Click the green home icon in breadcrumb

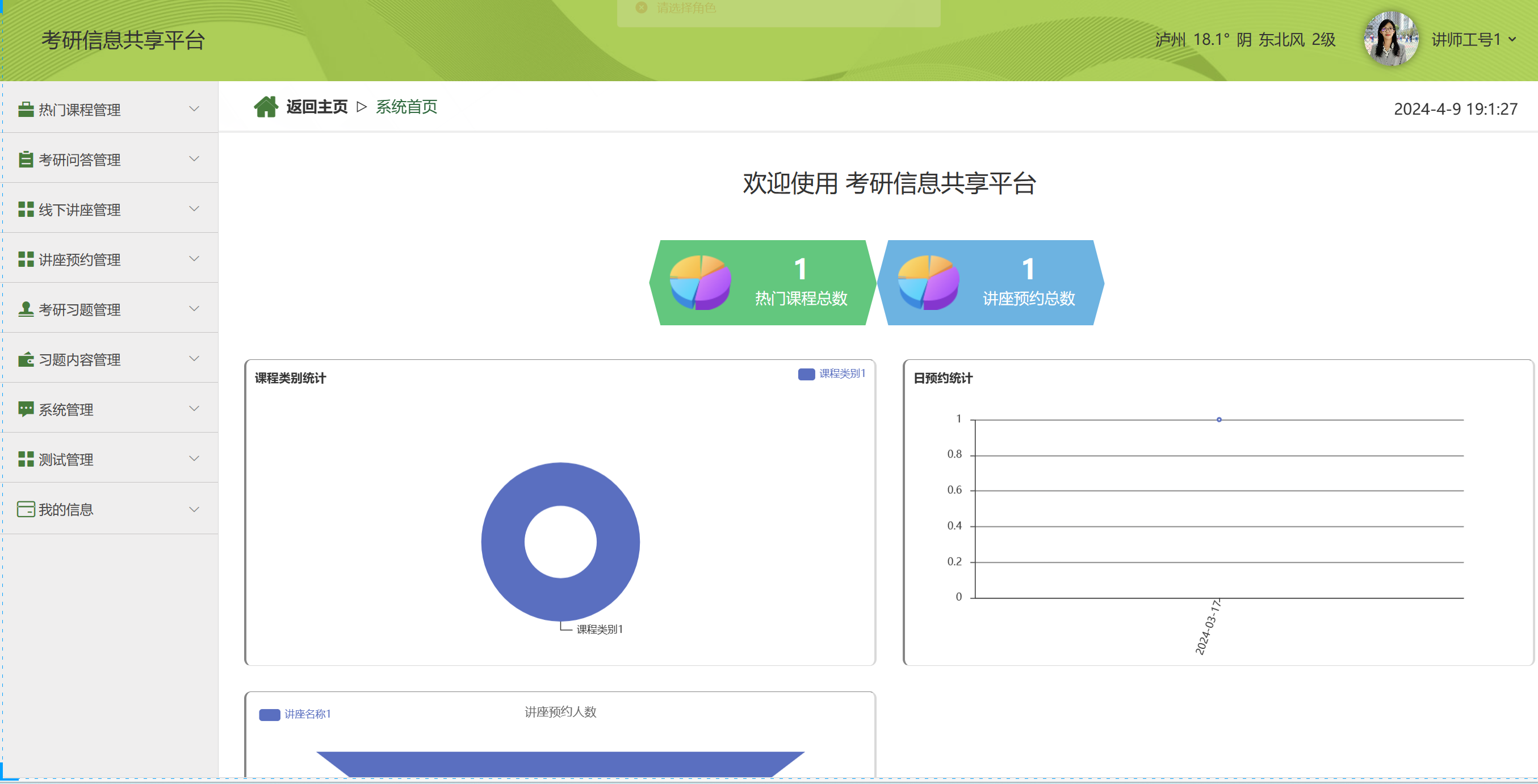point(266,107)
